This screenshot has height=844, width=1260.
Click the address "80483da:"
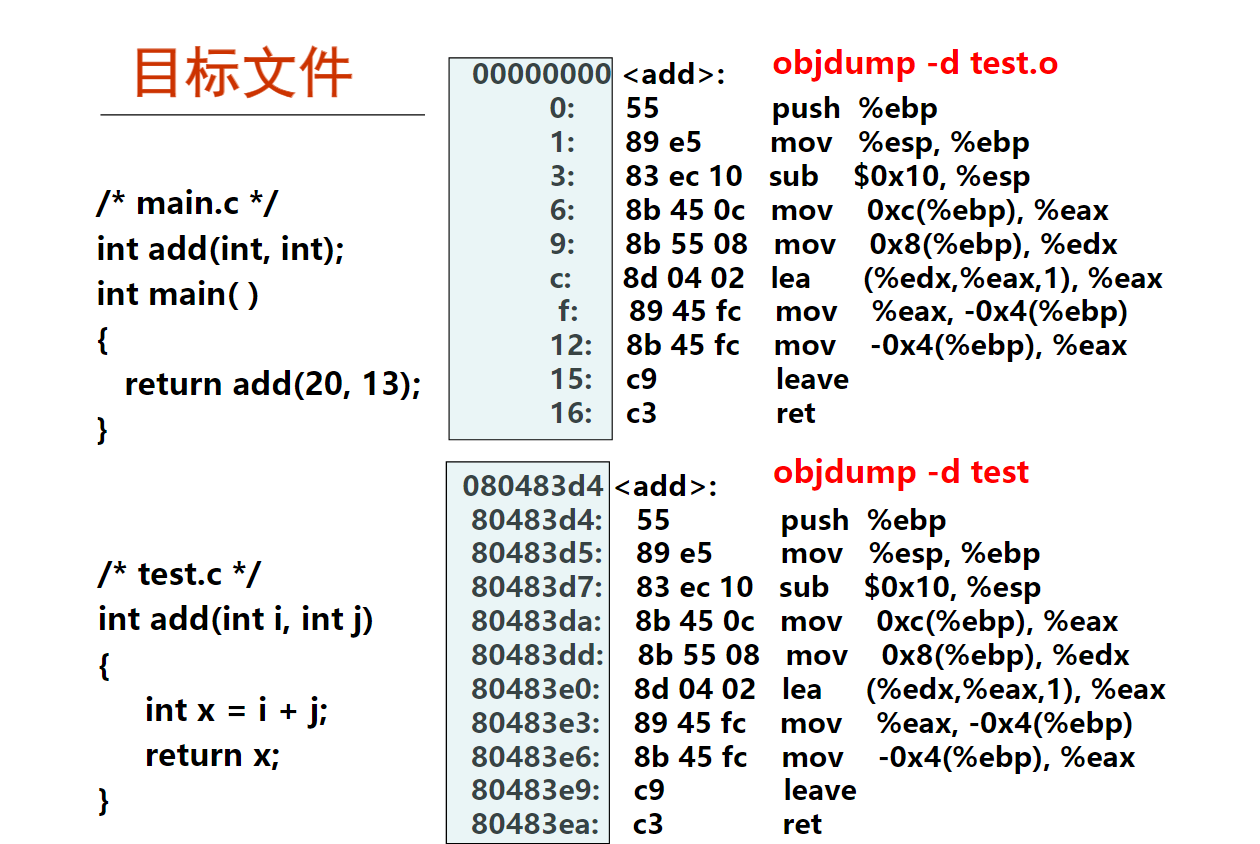[x=537, y=621]
